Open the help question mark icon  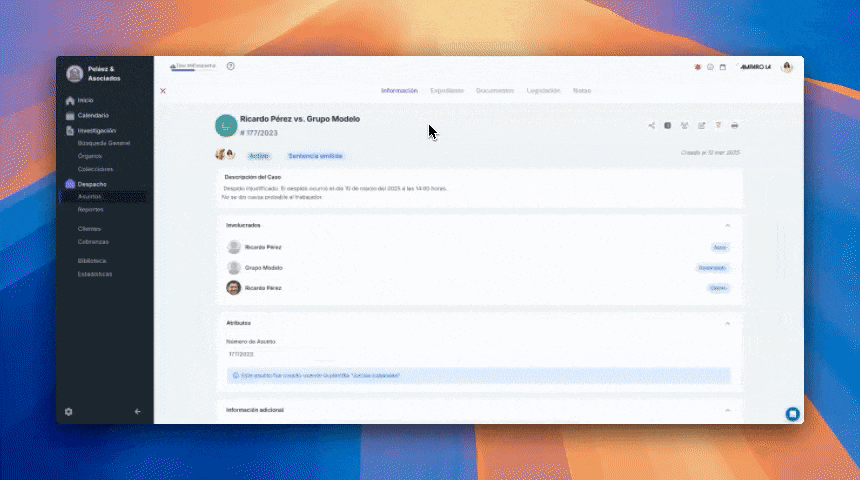tap(230, 66)
